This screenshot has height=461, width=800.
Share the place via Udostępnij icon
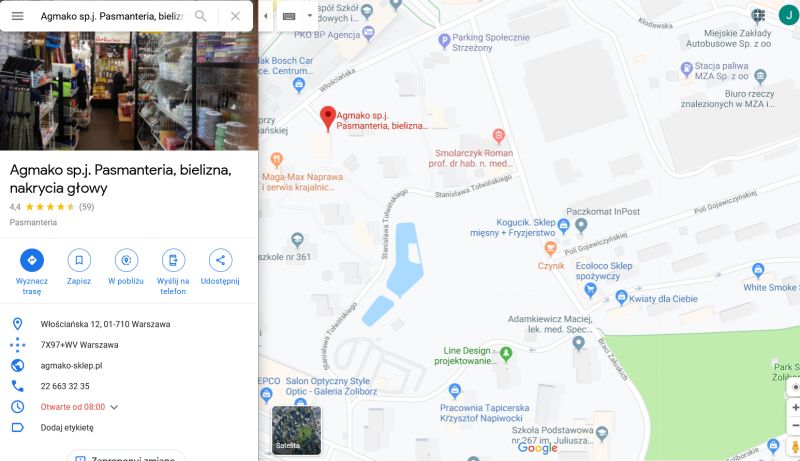point(220,260)
